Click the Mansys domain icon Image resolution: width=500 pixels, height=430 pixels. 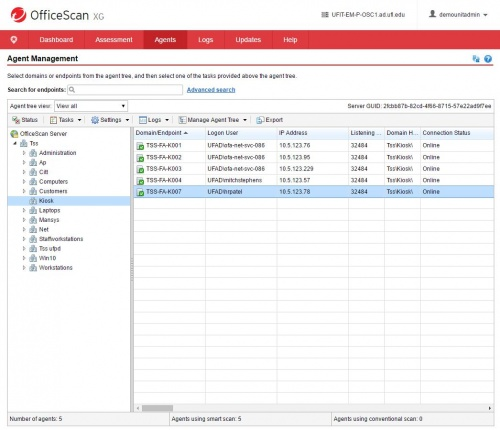tap(33, 220)
